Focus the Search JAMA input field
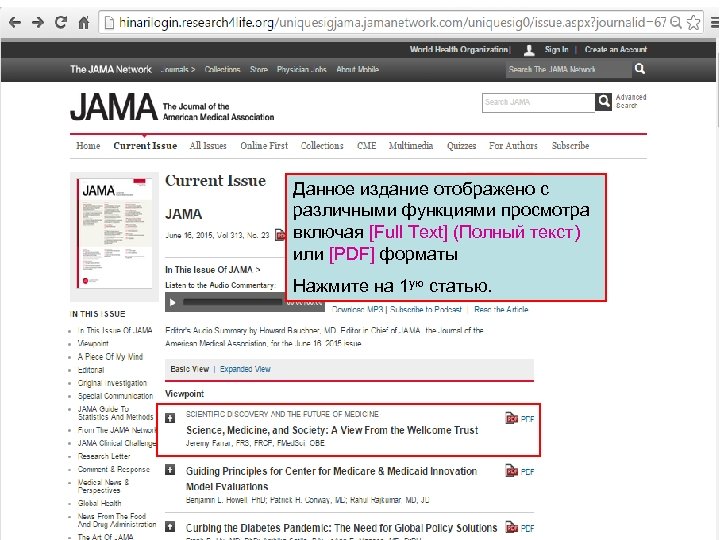Image resolution: width=720 pixels, height=540 pixels. (x=538, y=102)
